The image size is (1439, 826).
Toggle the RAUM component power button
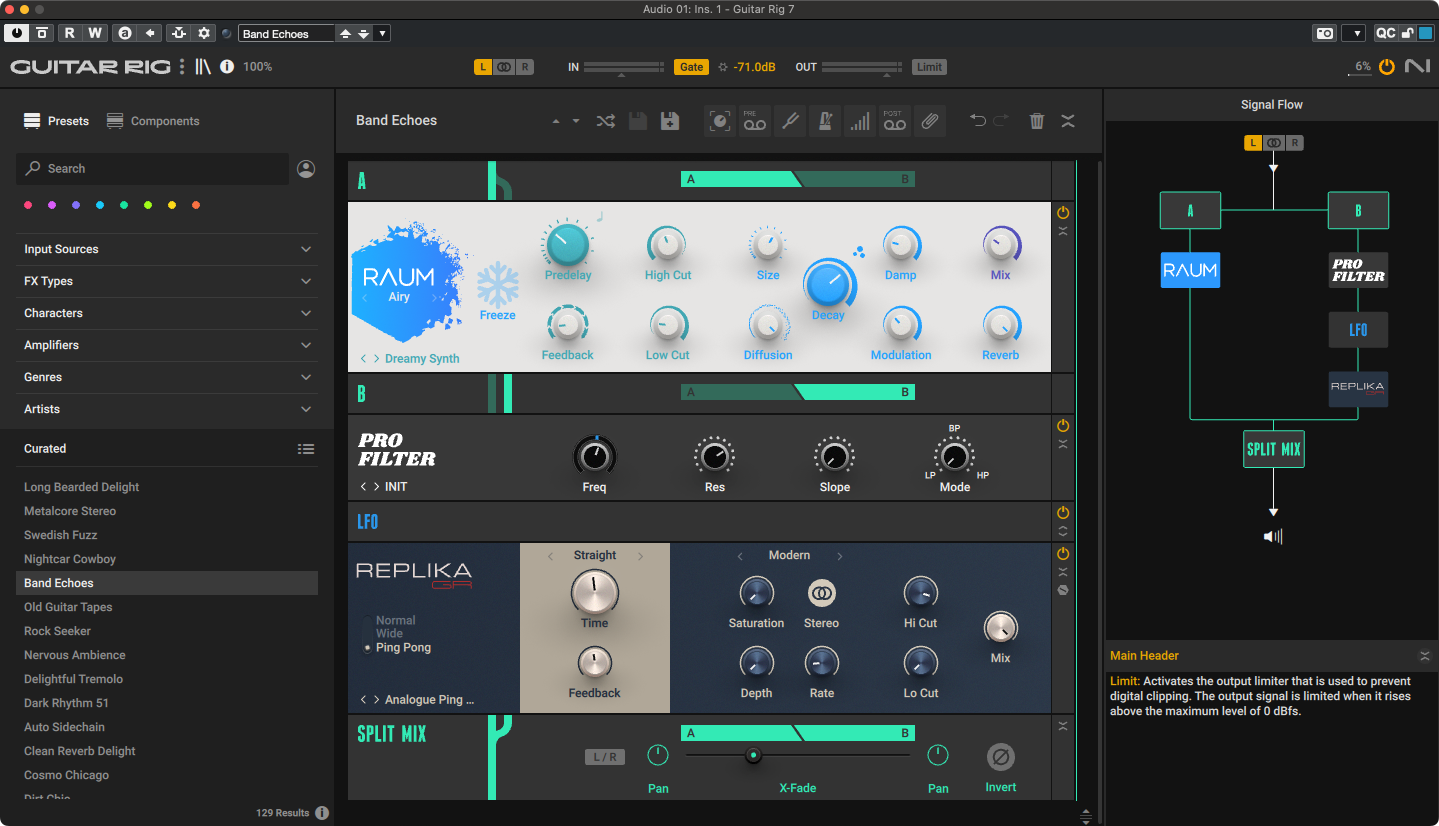1063,213
